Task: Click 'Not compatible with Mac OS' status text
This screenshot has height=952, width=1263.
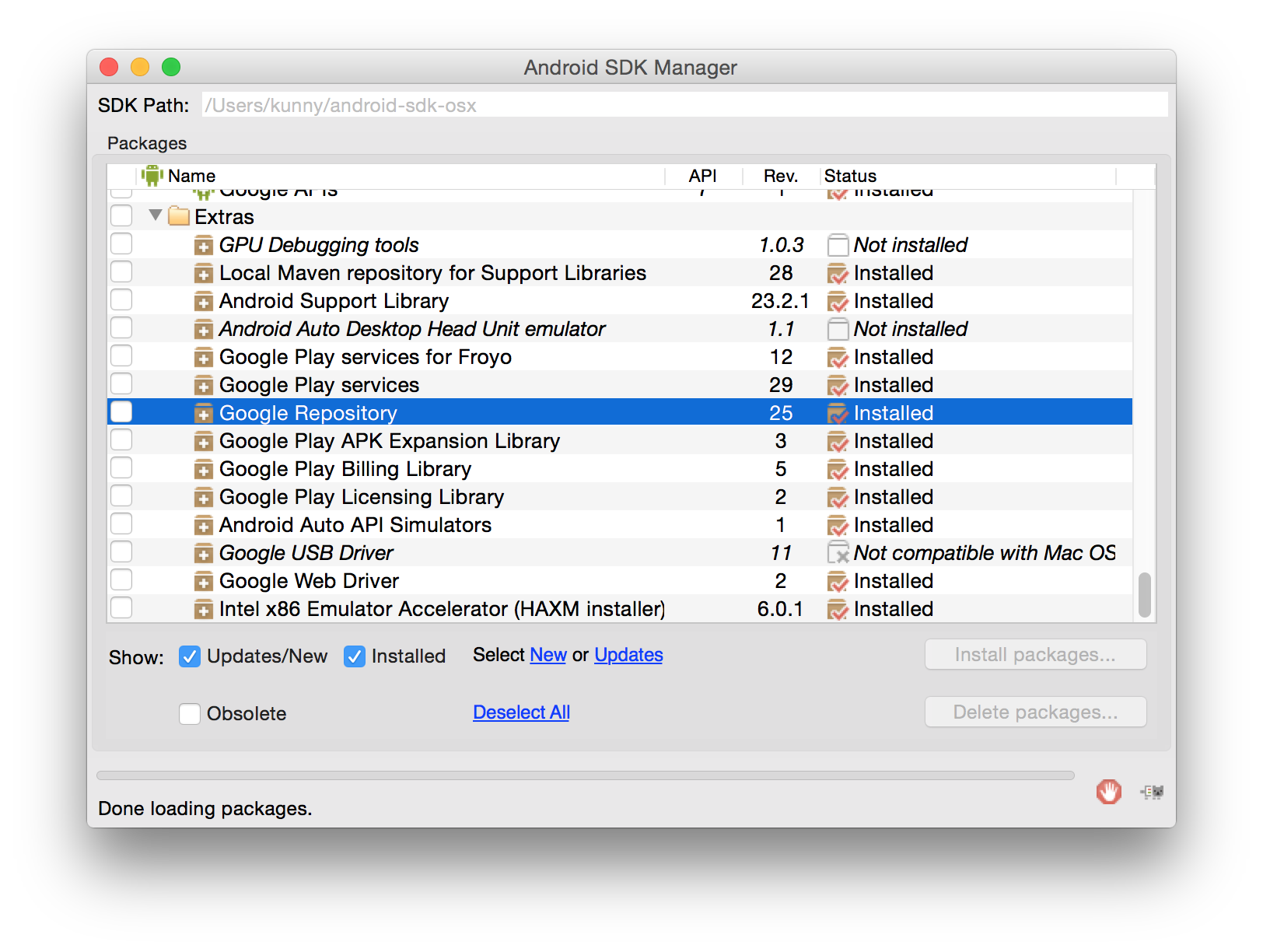Action: tap(985, 553)
